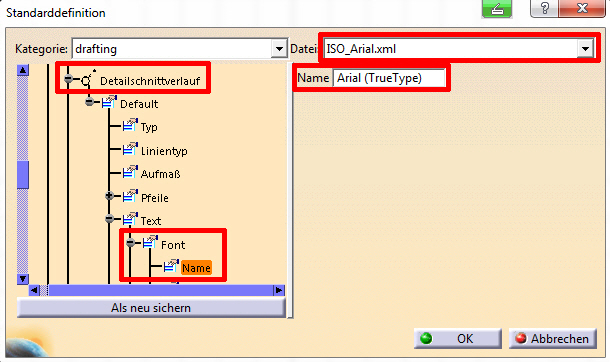The image size is (610, 362).
Task: Select the Linientyp tree item
Action: [x=164, y=151]
